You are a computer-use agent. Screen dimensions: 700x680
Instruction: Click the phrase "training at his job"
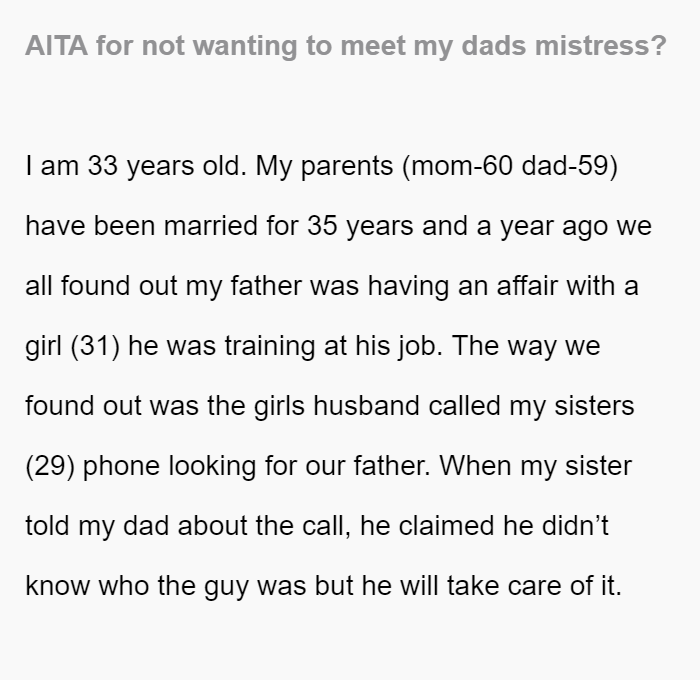(332, 346)
